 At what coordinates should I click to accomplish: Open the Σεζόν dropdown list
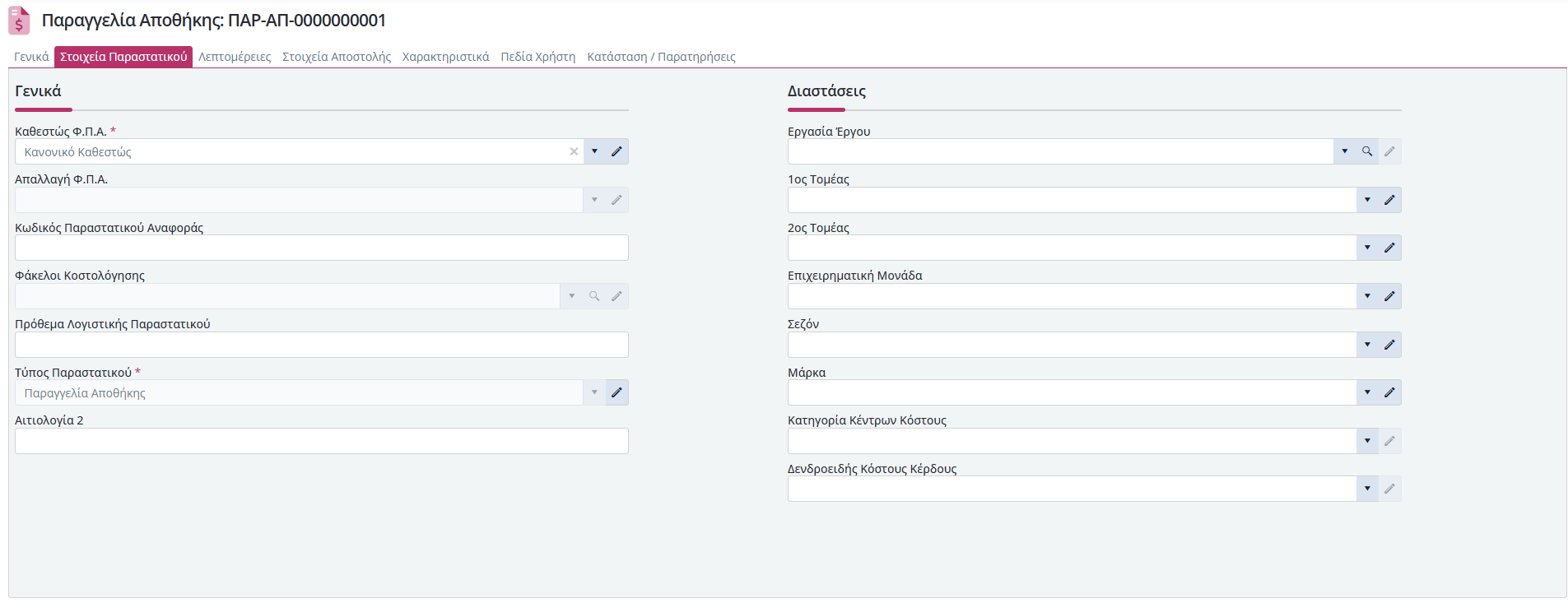point(1367,345)
